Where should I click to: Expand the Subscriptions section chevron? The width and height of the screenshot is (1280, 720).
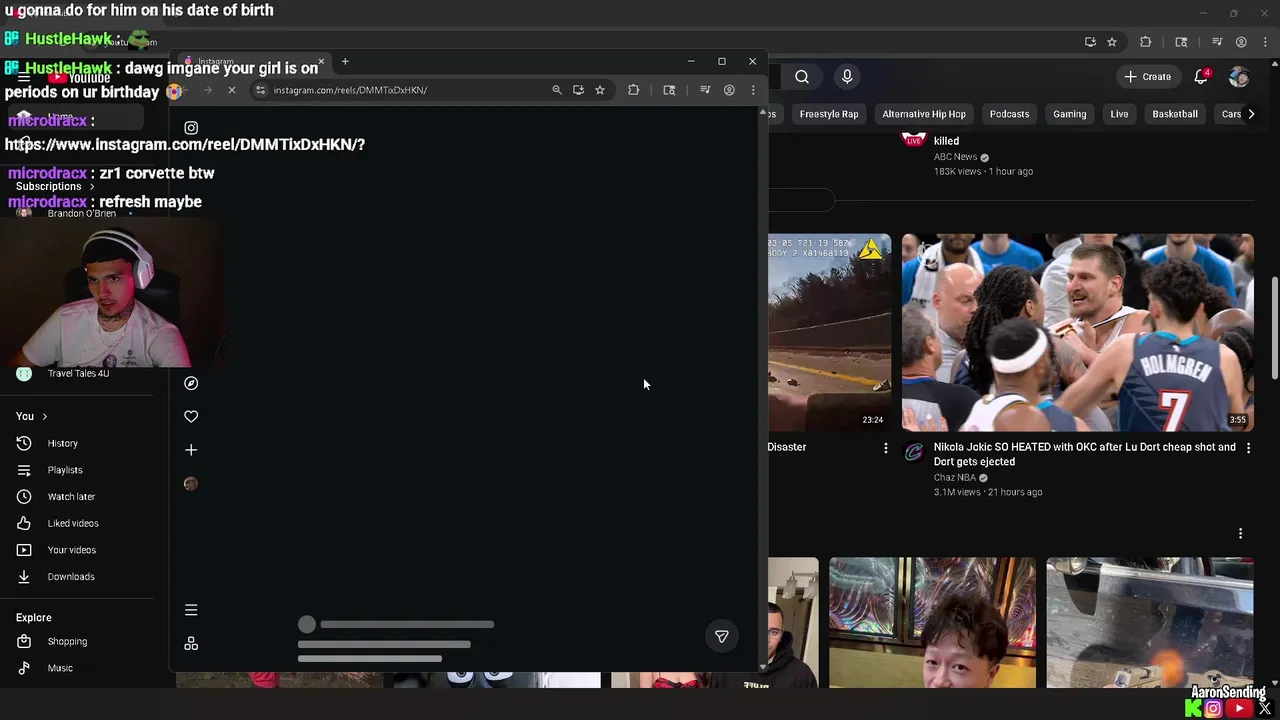(x=92, y=186)
